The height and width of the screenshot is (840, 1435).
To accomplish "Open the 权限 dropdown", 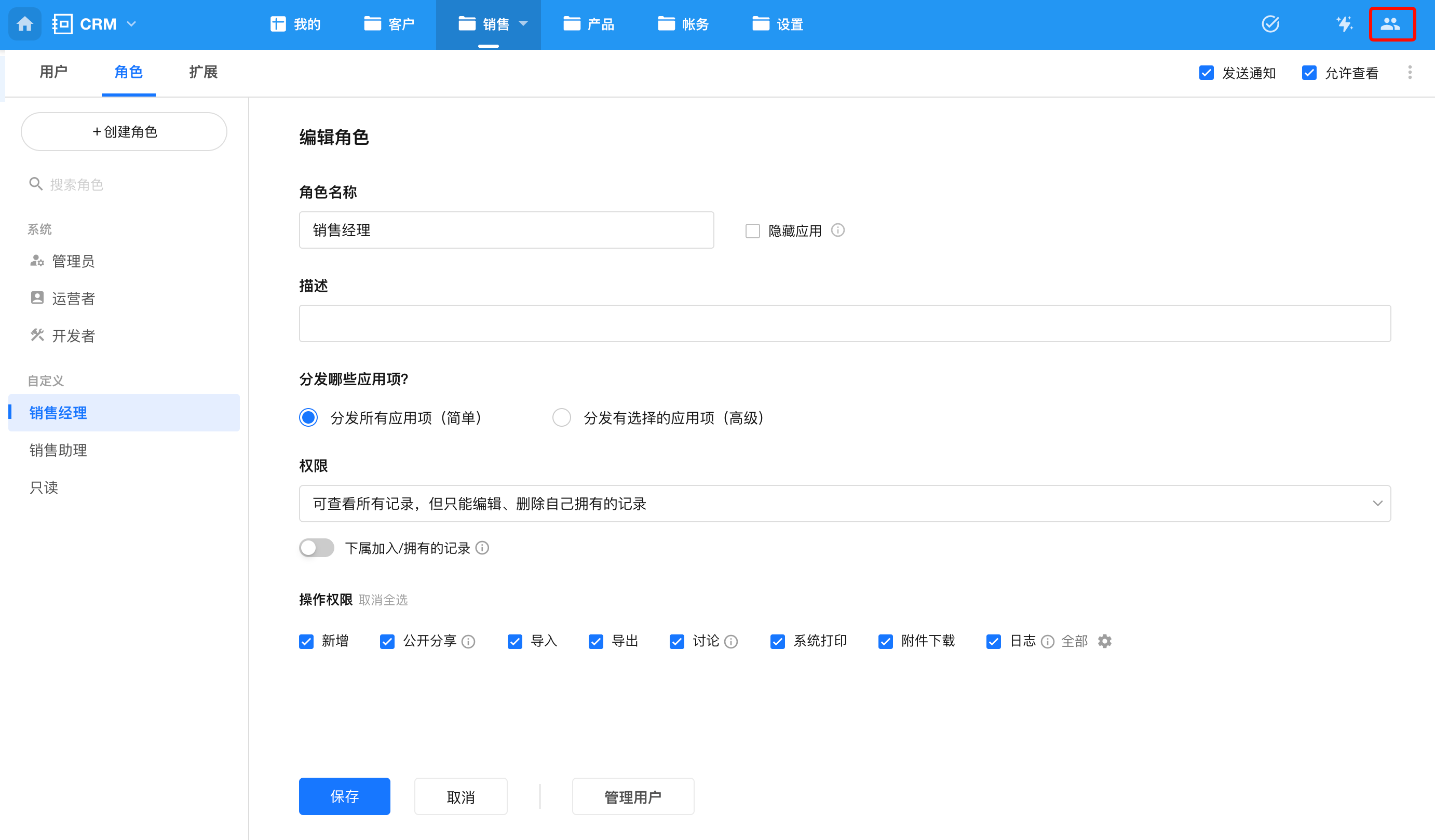I will [845, 504].
